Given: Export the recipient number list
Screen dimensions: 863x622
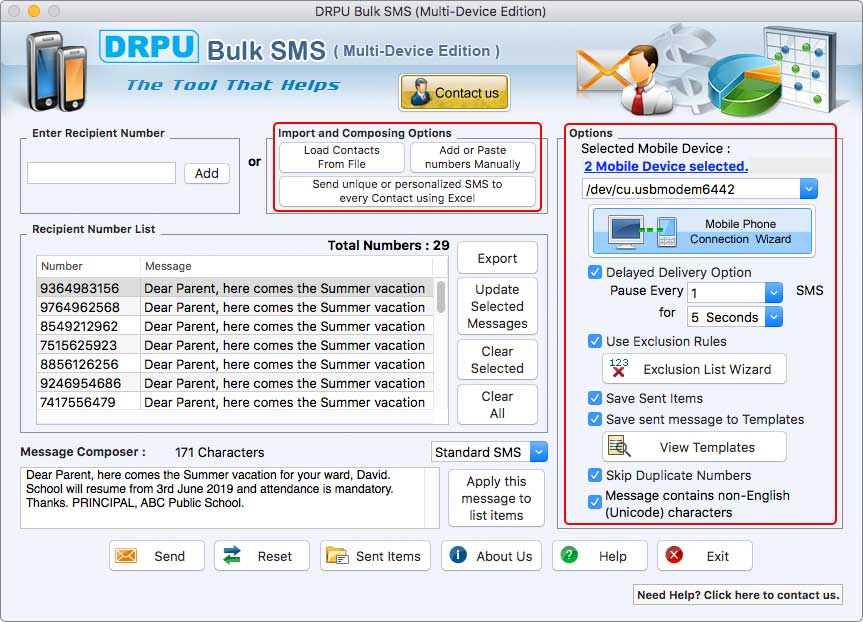Looking at the screenshot, I should pos(497,258).
